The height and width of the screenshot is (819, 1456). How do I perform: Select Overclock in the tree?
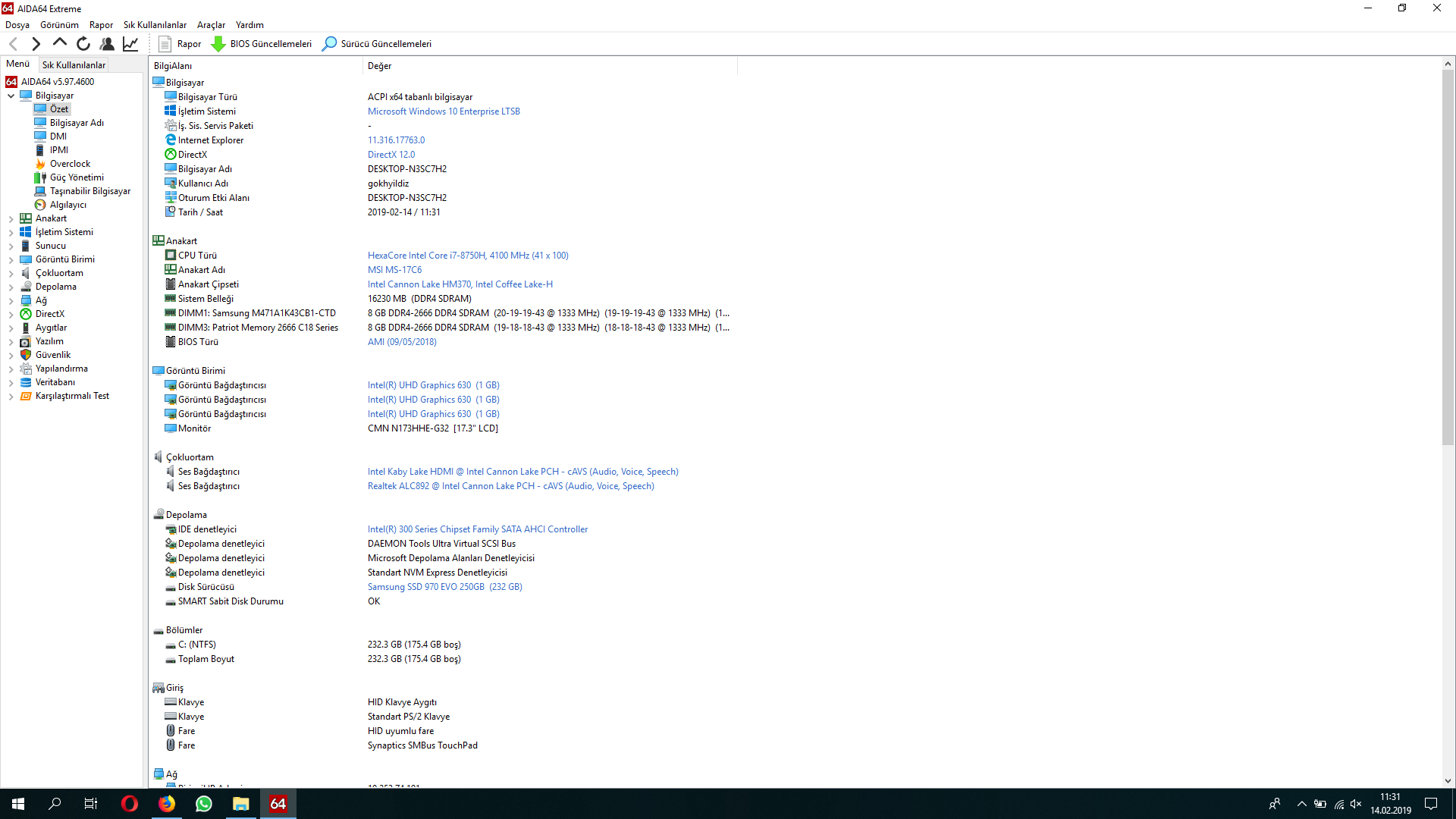tap(70, 164)
